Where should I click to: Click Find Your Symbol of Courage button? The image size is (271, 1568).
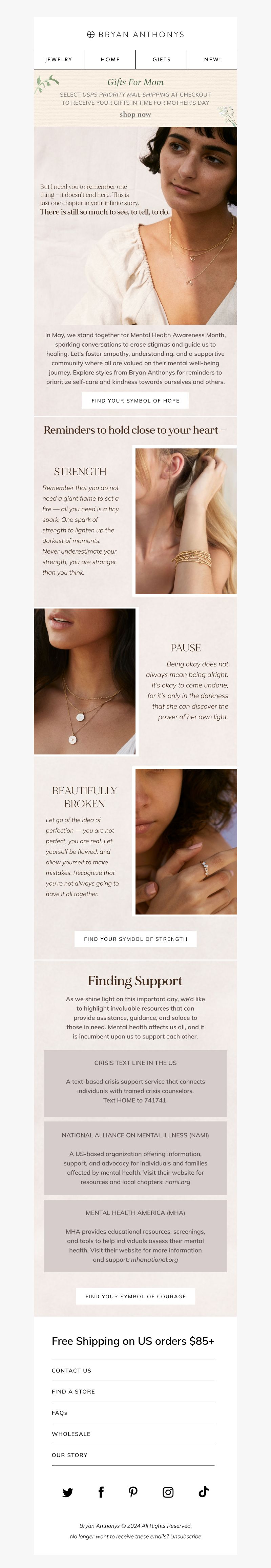click(x=136, y=1296)
